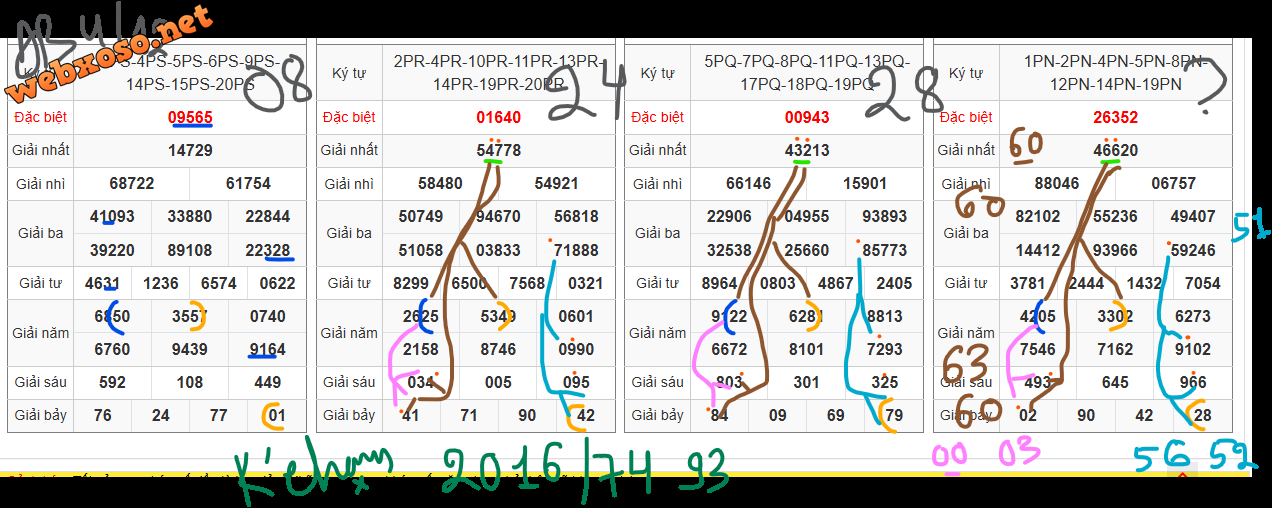Click special prize number 09565
1272x508 pixels.
190,118
